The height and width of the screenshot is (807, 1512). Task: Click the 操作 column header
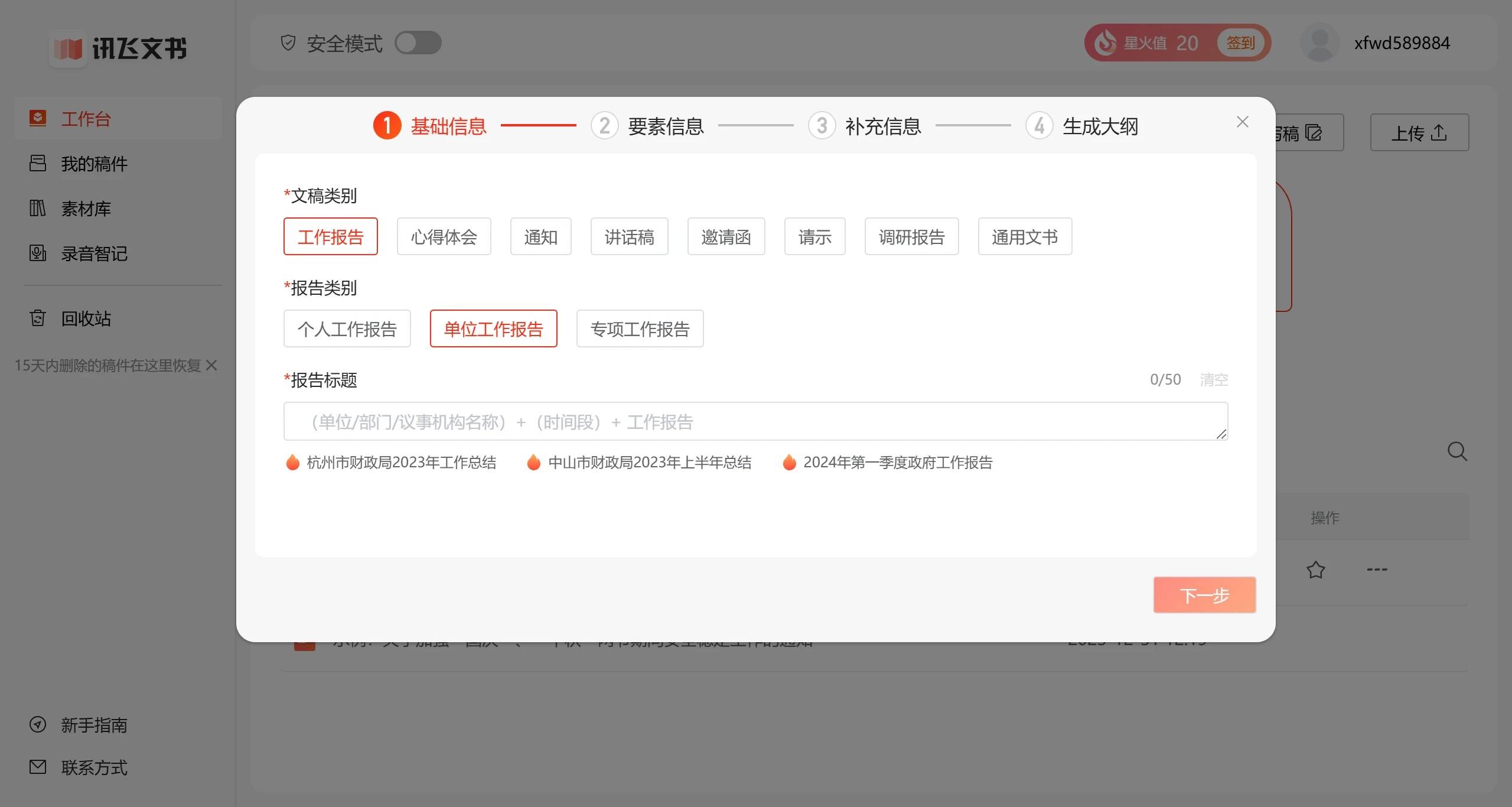[1325, 518]
